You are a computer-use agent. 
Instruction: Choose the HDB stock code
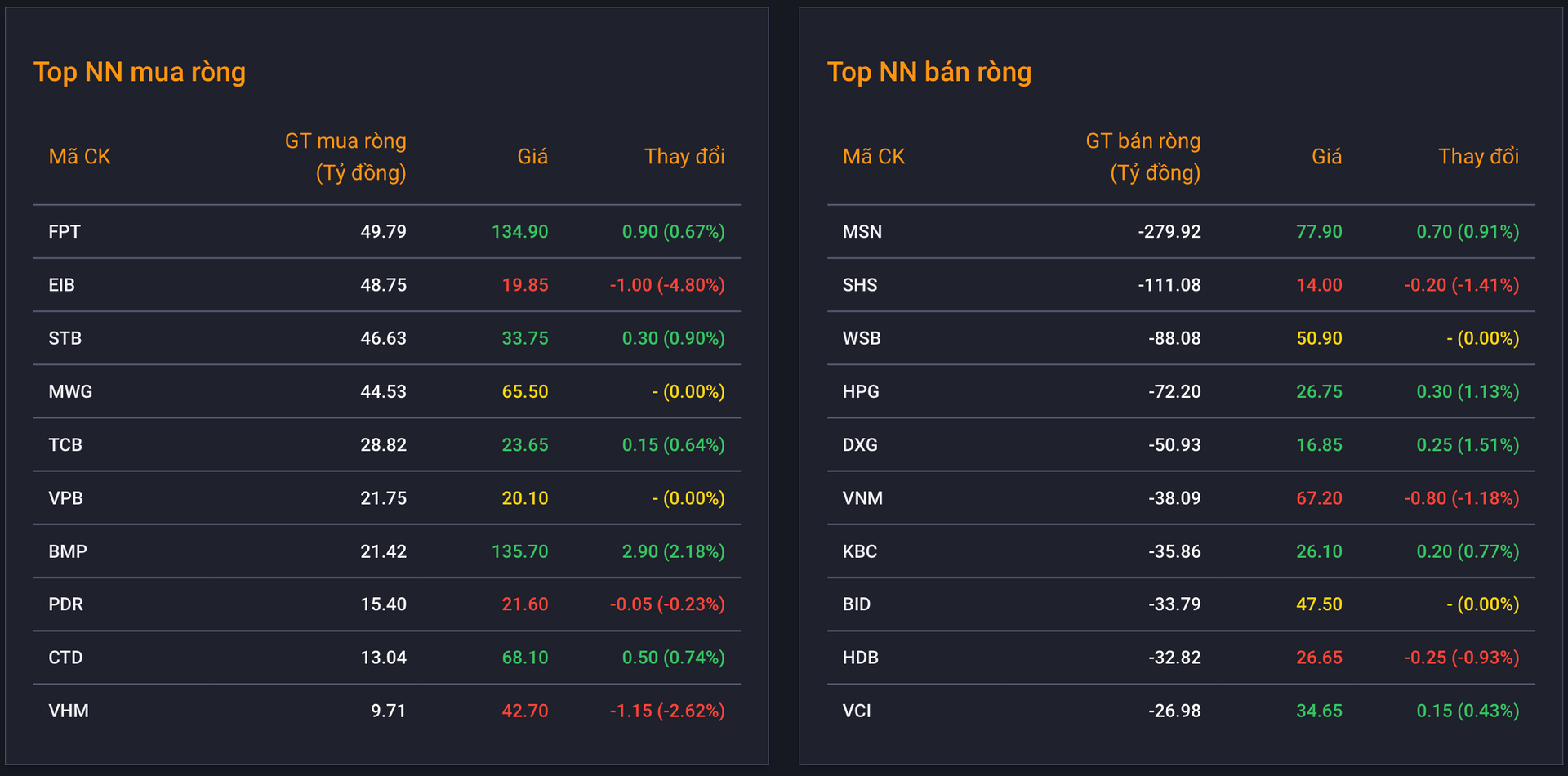pyautogui.click(x=861, y=658)
